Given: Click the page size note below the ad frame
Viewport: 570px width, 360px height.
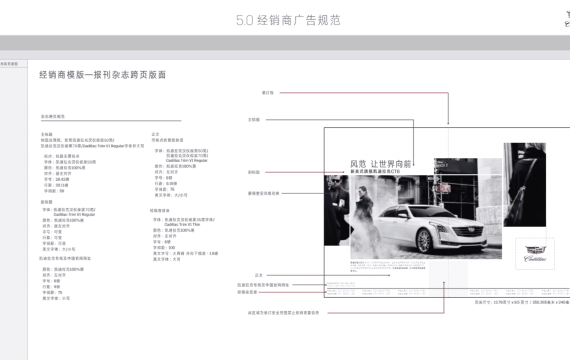Looking at the screenshot, I should tap(522, 302).
